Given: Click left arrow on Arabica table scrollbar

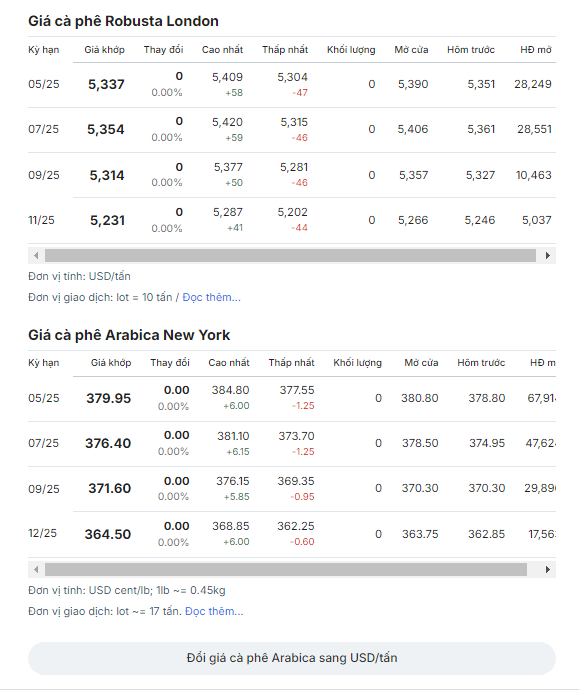Looking at the screenshot, I should click(x=36, y=569).
